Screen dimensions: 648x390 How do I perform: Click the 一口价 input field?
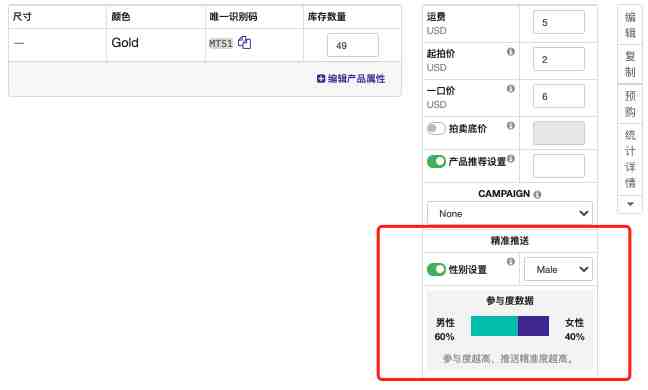[x=559, y=96]
